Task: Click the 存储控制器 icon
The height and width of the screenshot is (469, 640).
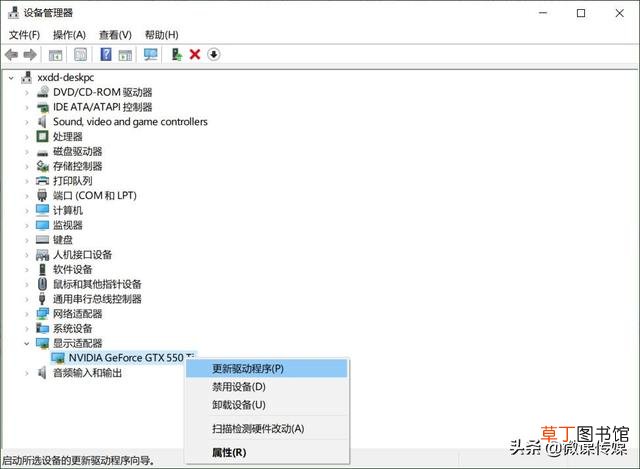Action: pyautogui.click(x=42, y=166)
